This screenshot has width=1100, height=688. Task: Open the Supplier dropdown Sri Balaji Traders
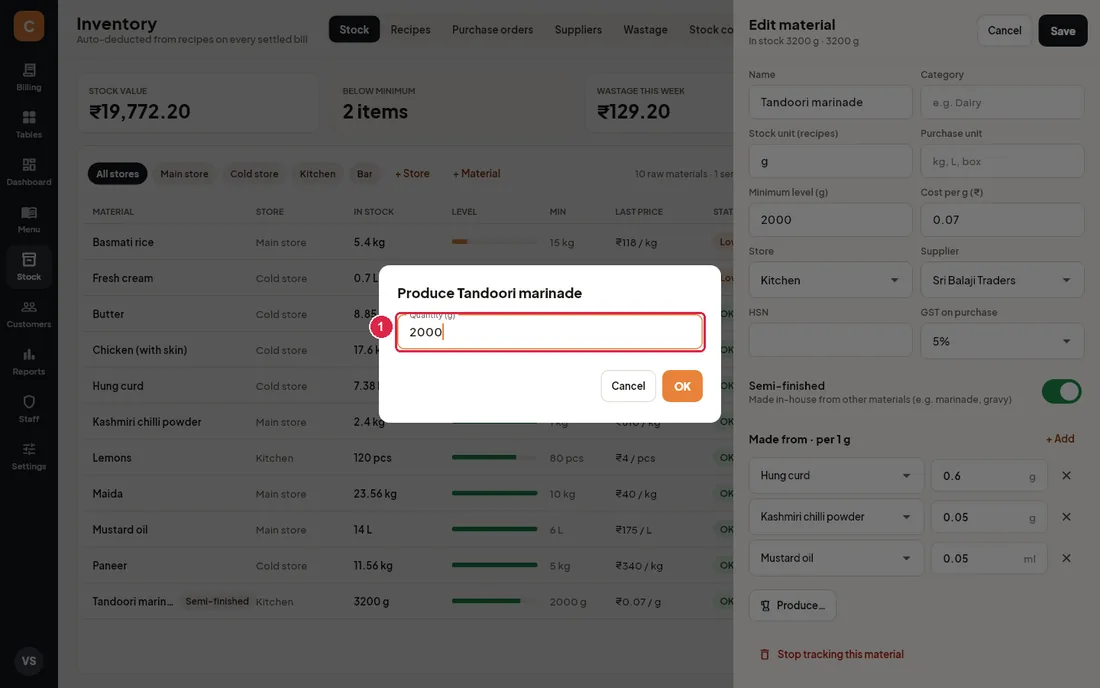(1002, 280)
